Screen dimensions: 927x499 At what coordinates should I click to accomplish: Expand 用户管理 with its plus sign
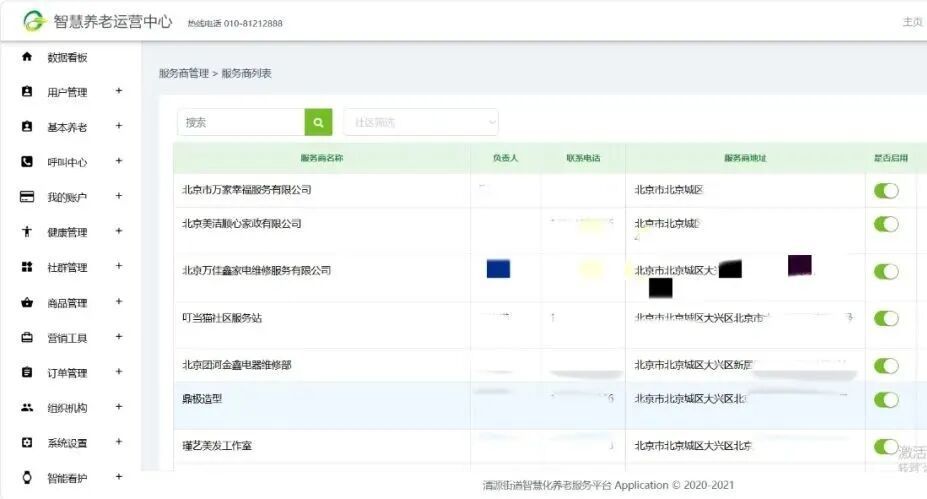pos(119,90)
